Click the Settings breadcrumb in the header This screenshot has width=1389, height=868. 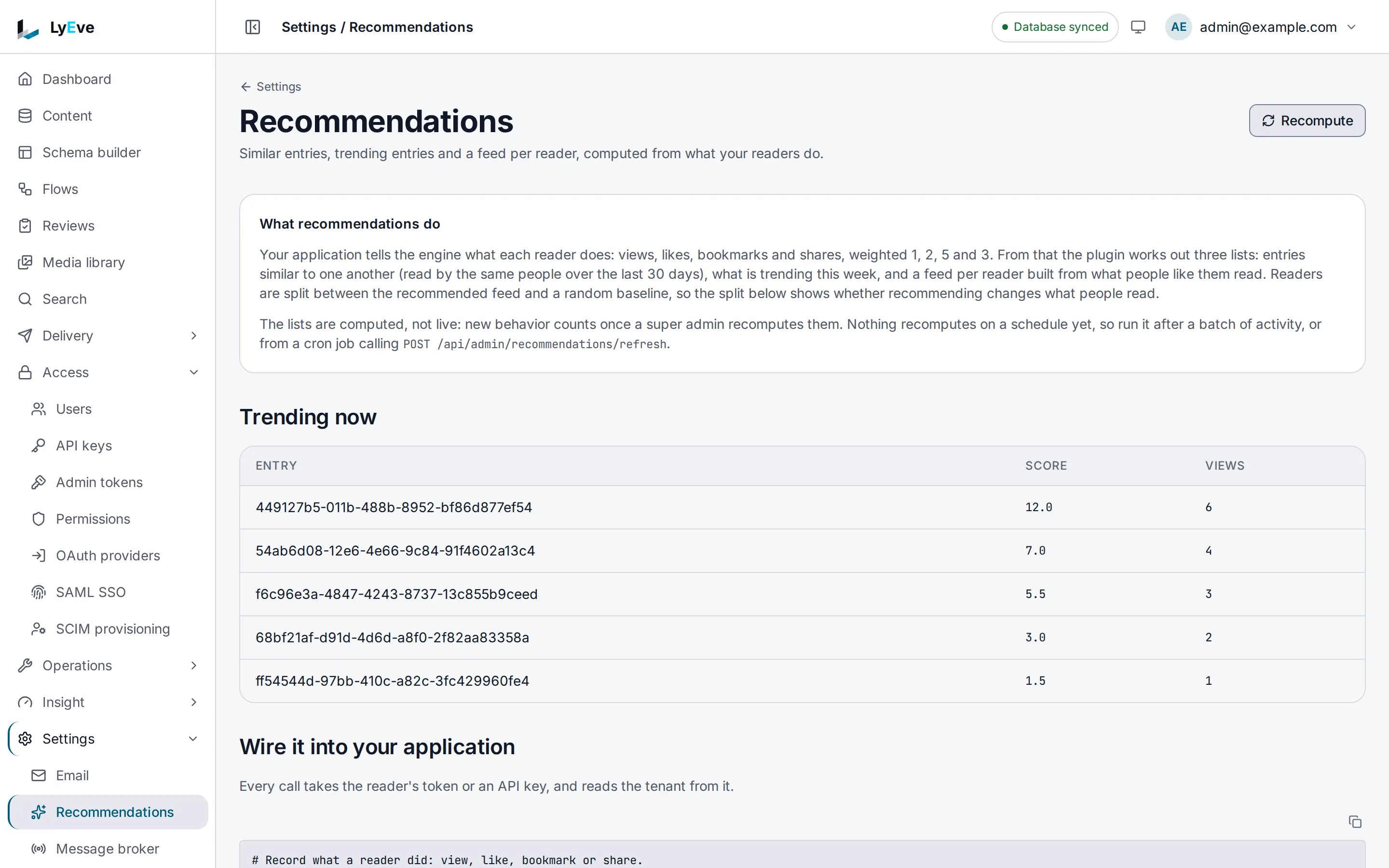(x=309, y=27)
